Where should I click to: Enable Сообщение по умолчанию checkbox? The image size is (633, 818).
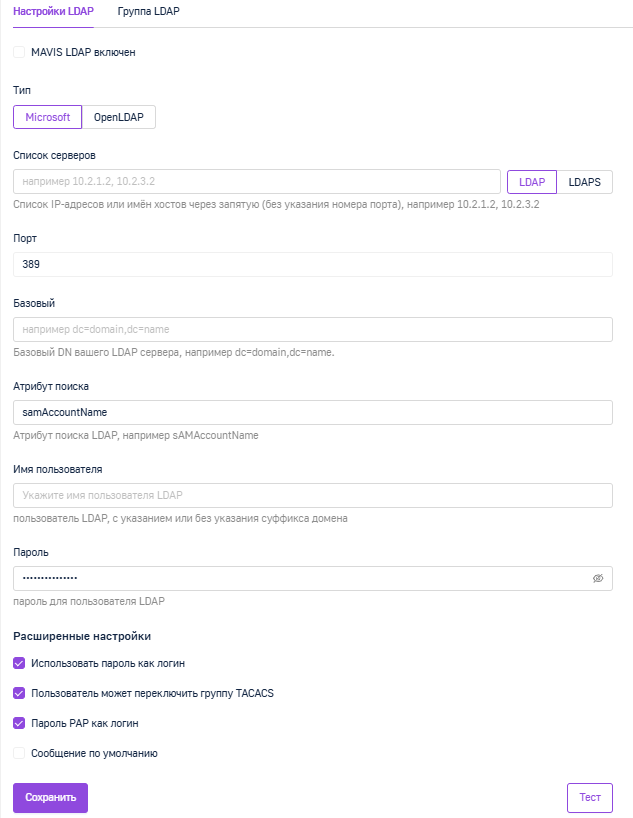pos(19,753)
